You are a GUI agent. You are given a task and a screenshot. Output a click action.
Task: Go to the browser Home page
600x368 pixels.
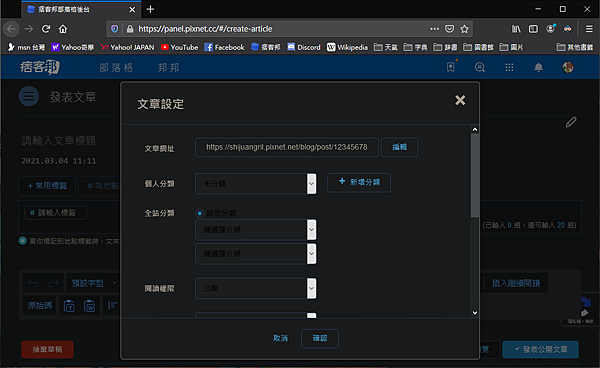coord(63,29)
